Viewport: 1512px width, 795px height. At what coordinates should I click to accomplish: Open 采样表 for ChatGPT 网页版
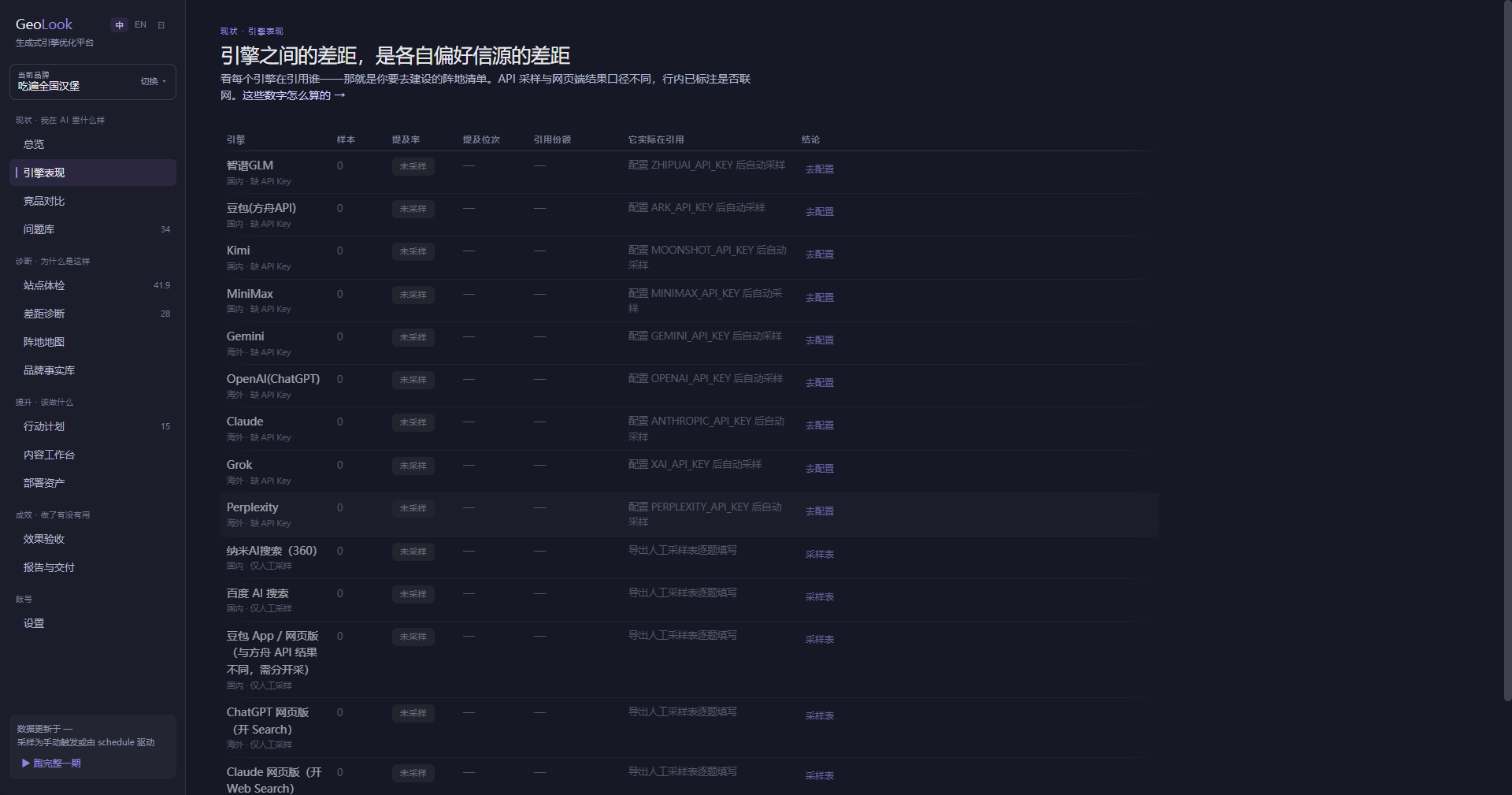[x=819, y=715]
